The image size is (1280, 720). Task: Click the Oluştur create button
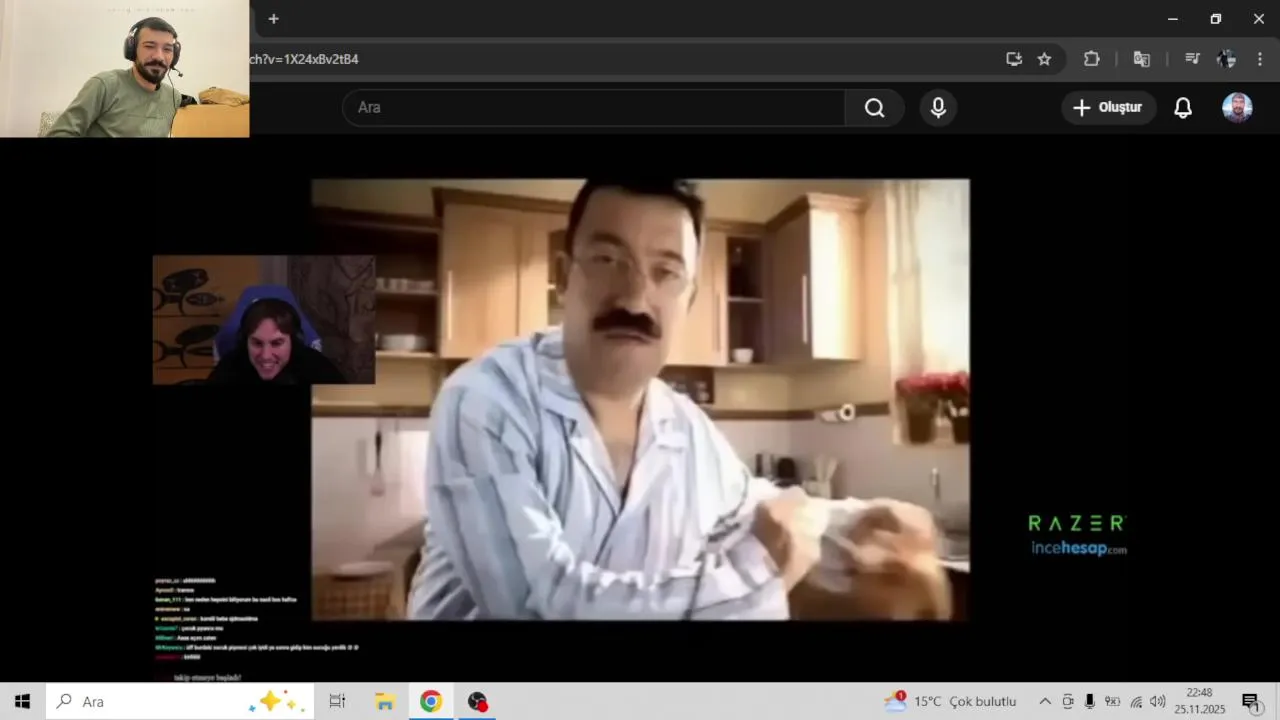point(1109,108)
